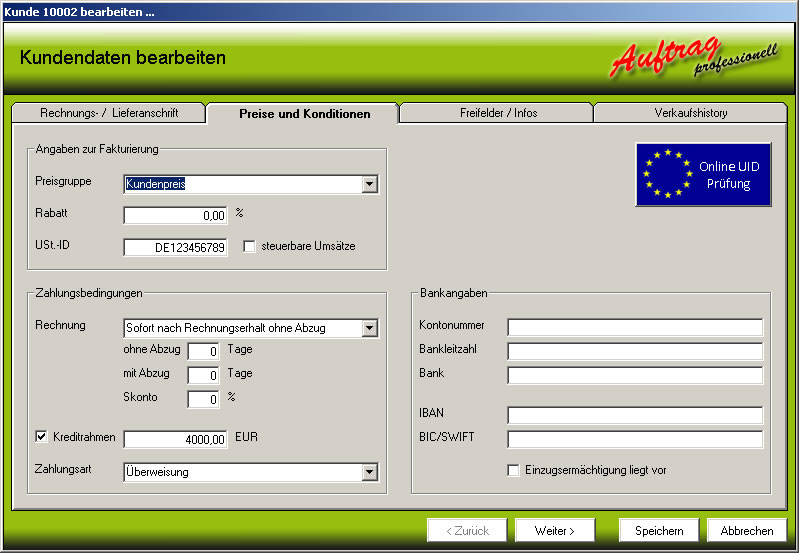Tick Einzugsermächtigung liegt vor checkbox
The height and width of the screenshot is (553, 799).
pyautogui.click(x=514, y=470)
